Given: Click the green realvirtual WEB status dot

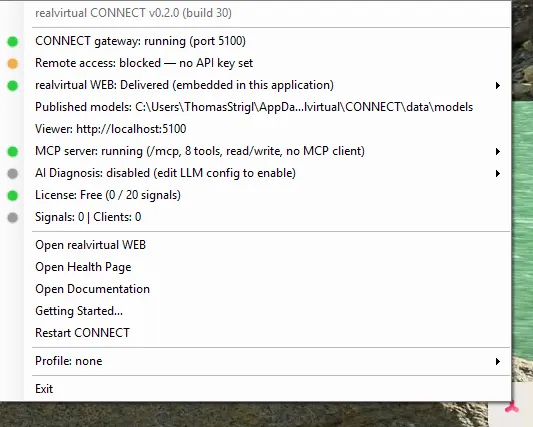Looking at the screenshot, I should tap(13, 86).
